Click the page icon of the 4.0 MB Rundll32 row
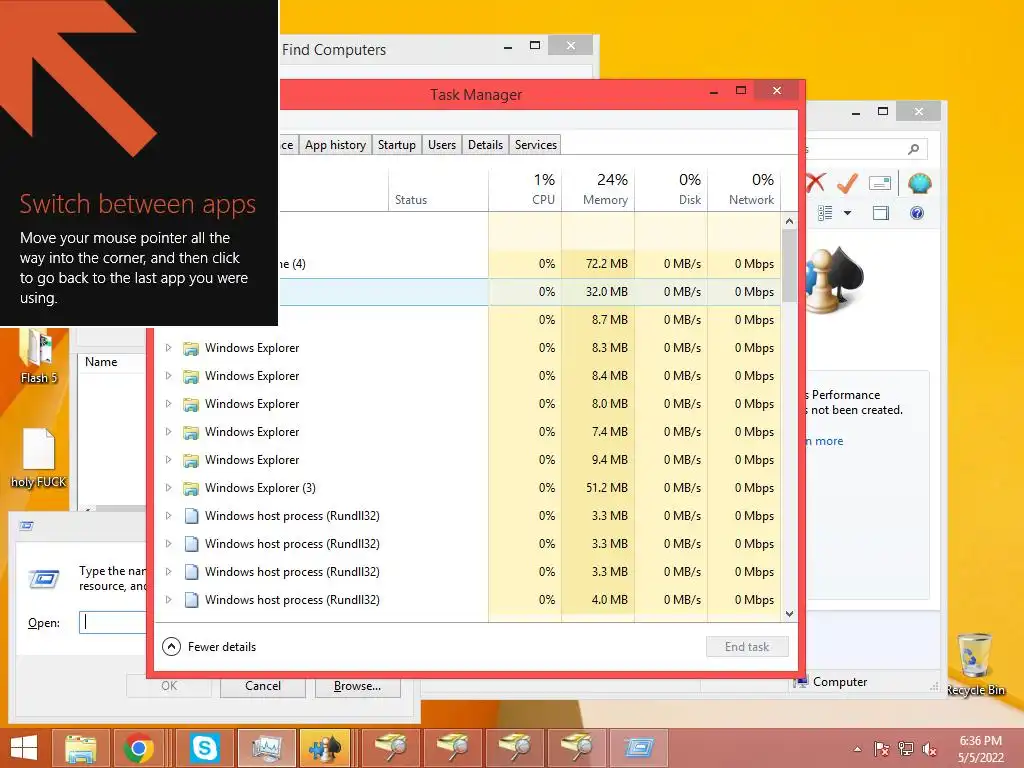This screenshot has width=1024, height=768. [191, 600]
